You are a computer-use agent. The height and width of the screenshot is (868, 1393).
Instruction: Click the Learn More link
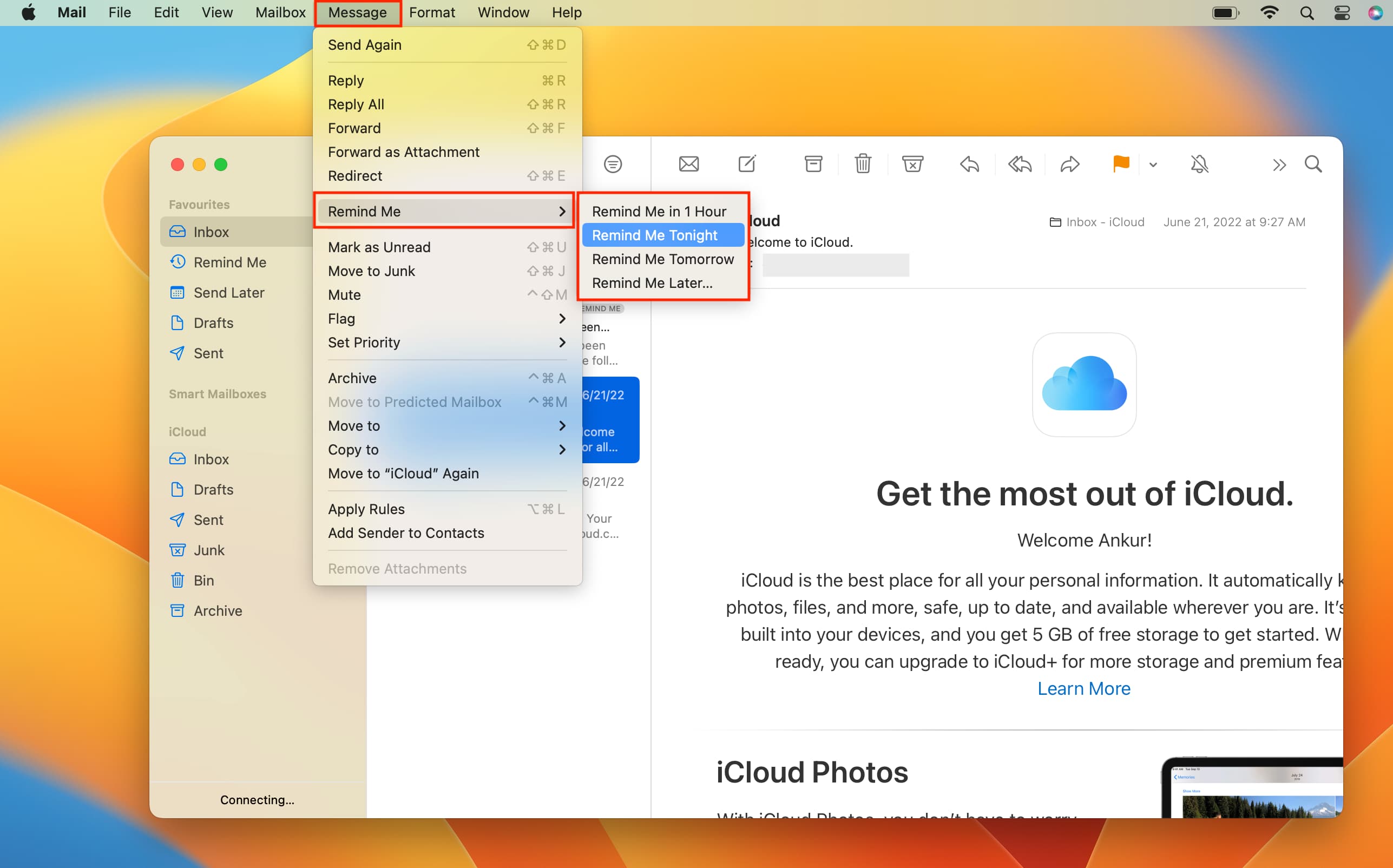click(1083, 688)
